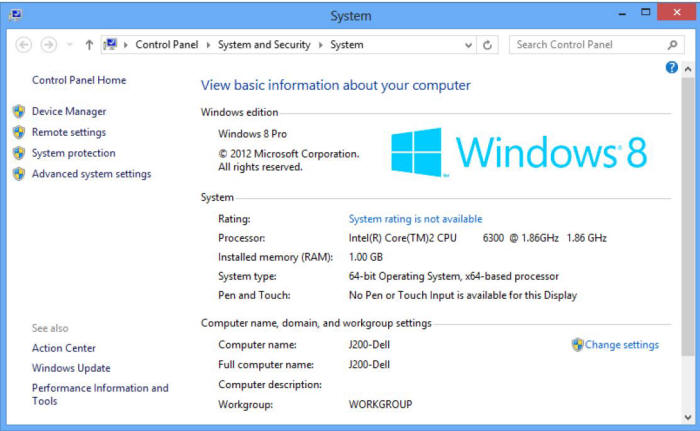
Task: Open Advanced system settings
Action: (92, 174)
